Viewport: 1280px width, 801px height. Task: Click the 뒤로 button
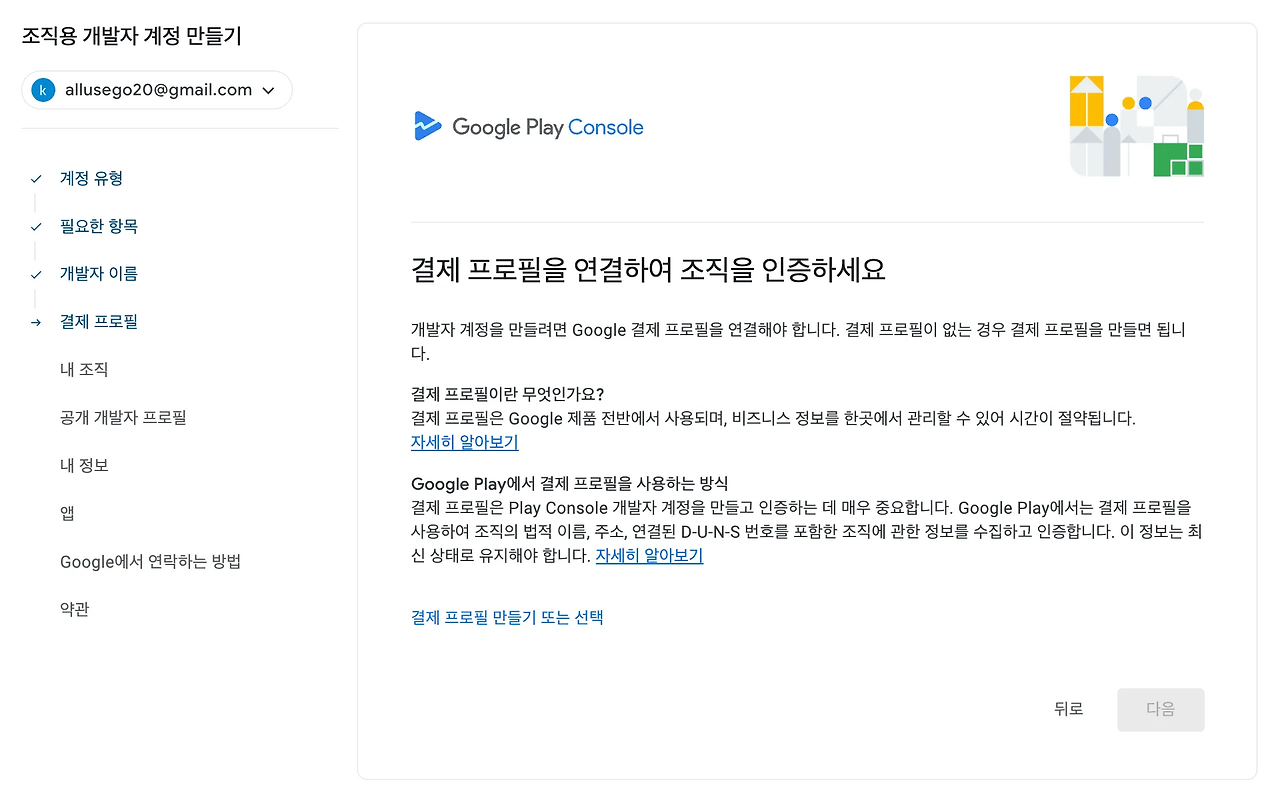(1068, 709)
